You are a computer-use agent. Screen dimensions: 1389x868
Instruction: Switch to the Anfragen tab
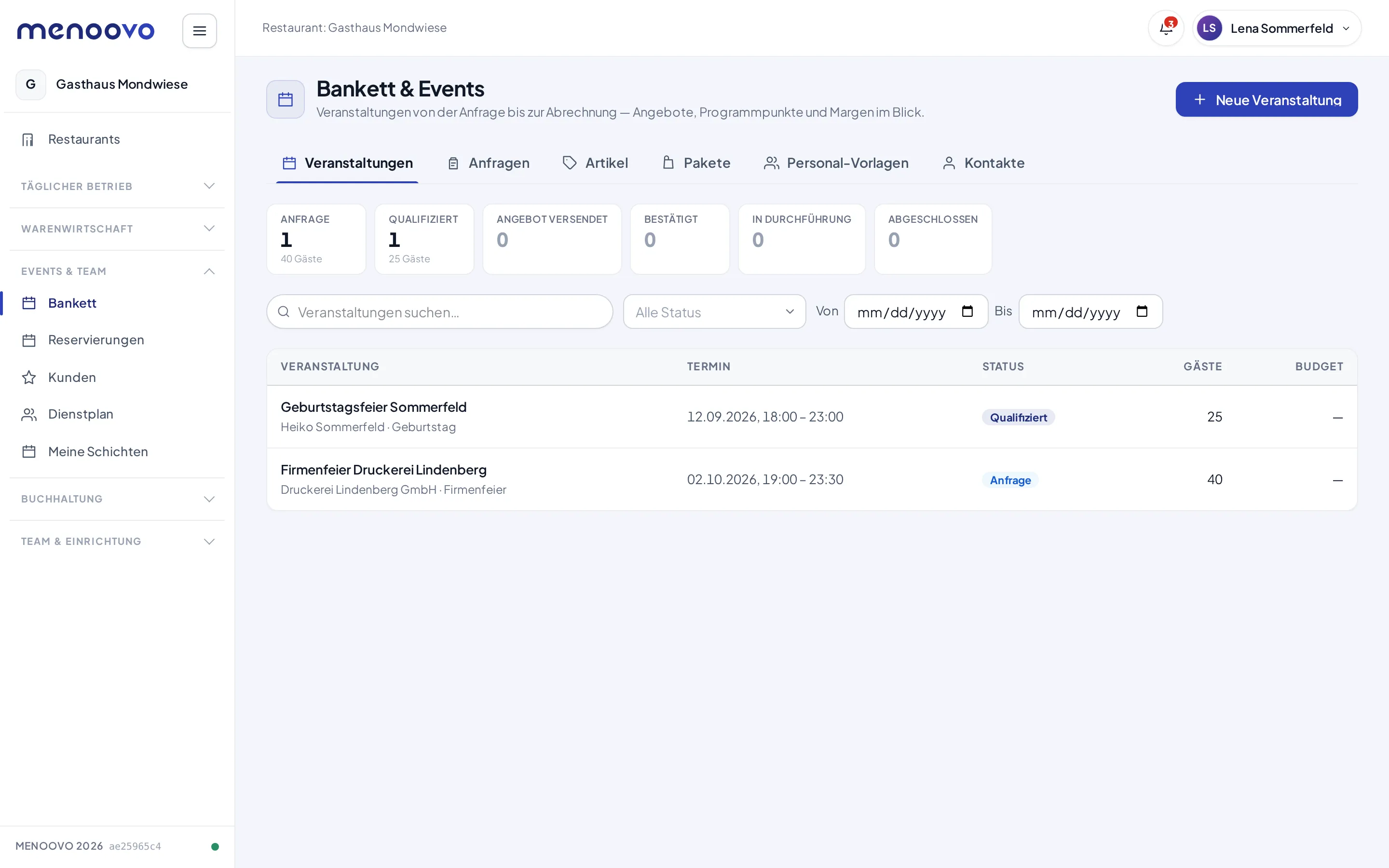point(489,163)
